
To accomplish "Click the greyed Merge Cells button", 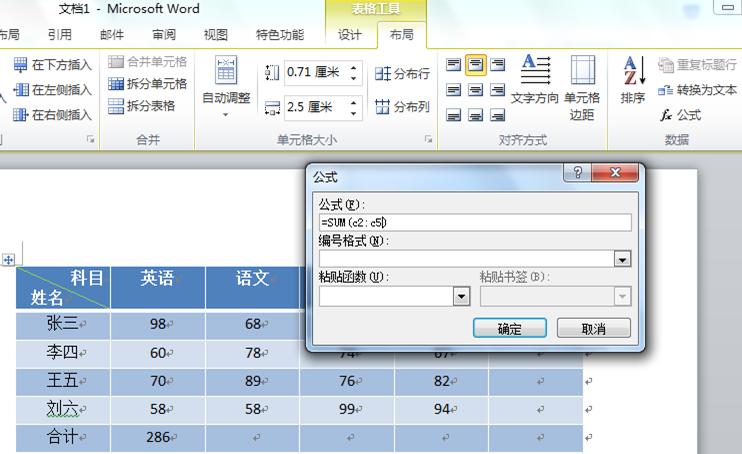I will coord(147,62).
